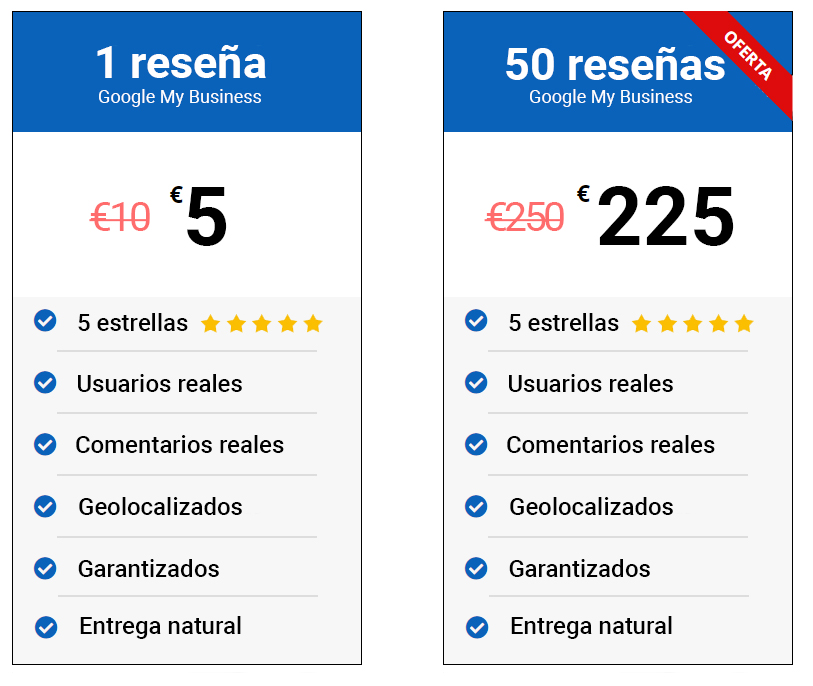Click the crossed-out €250 old price
Image resolution: width=813 pixels, height=686 pixels.
pyautogui.click(x=525, y=217)
